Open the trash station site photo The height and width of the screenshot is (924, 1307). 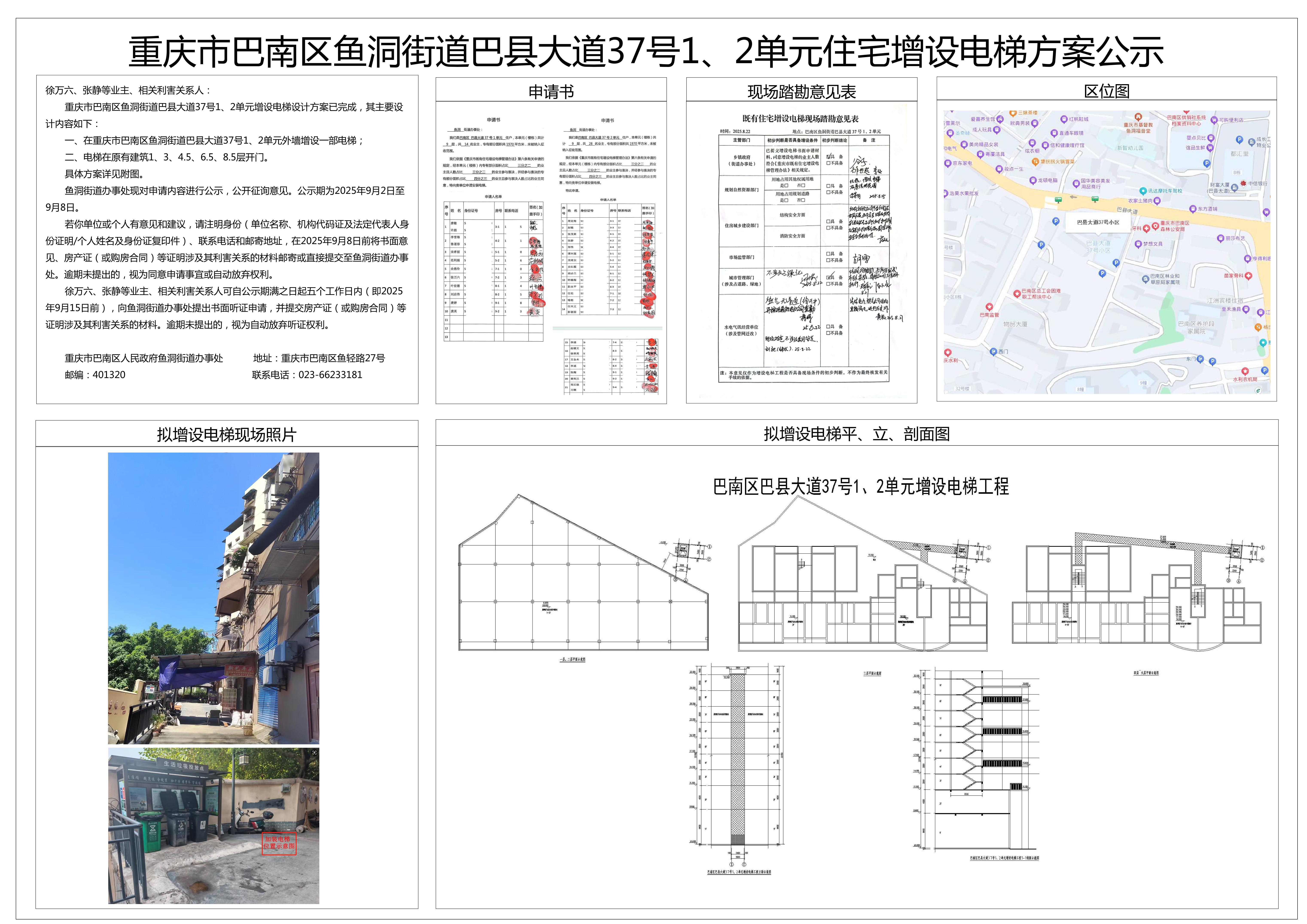[213, 826]
